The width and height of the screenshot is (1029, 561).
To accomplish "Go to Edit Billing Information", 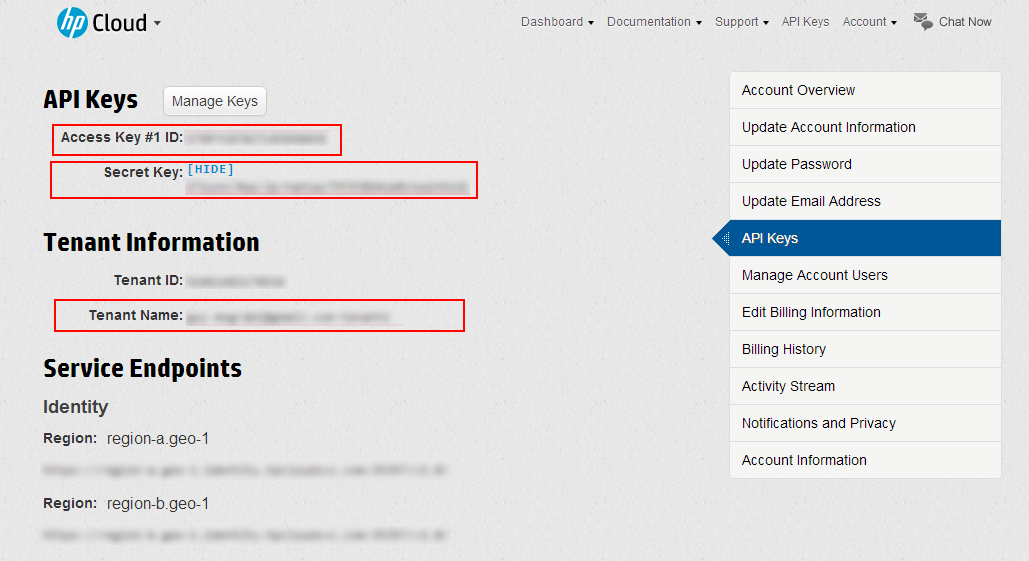I will pyautogui.click(x=811, y=312).
